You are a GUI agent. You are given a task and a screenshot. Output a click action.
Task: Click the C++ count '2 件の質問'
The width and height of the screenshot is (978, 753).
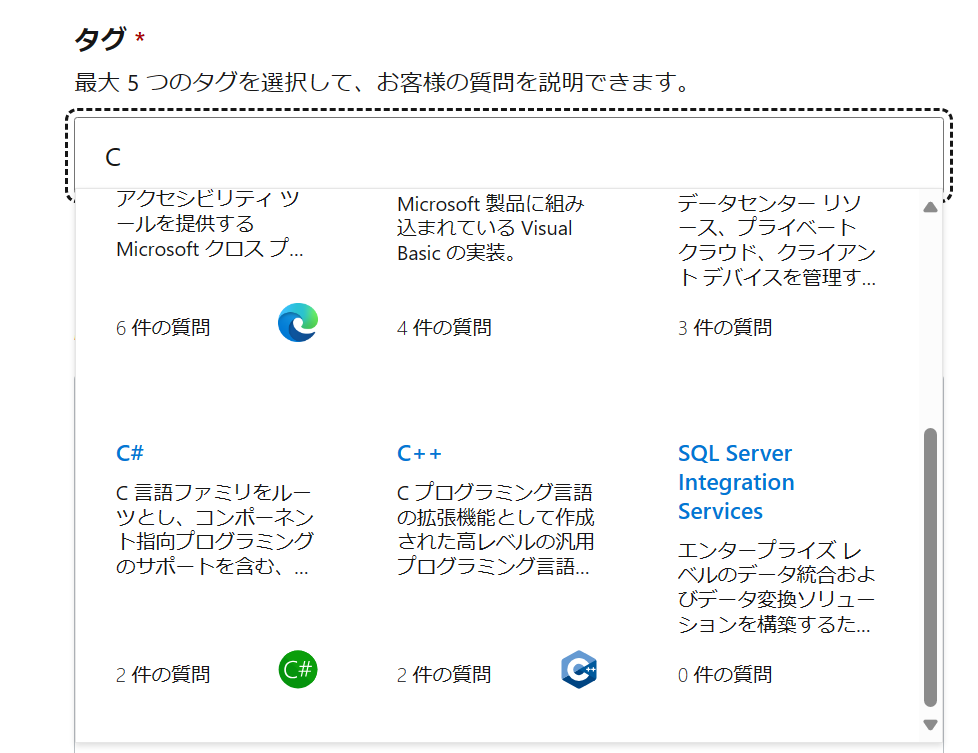444,674
